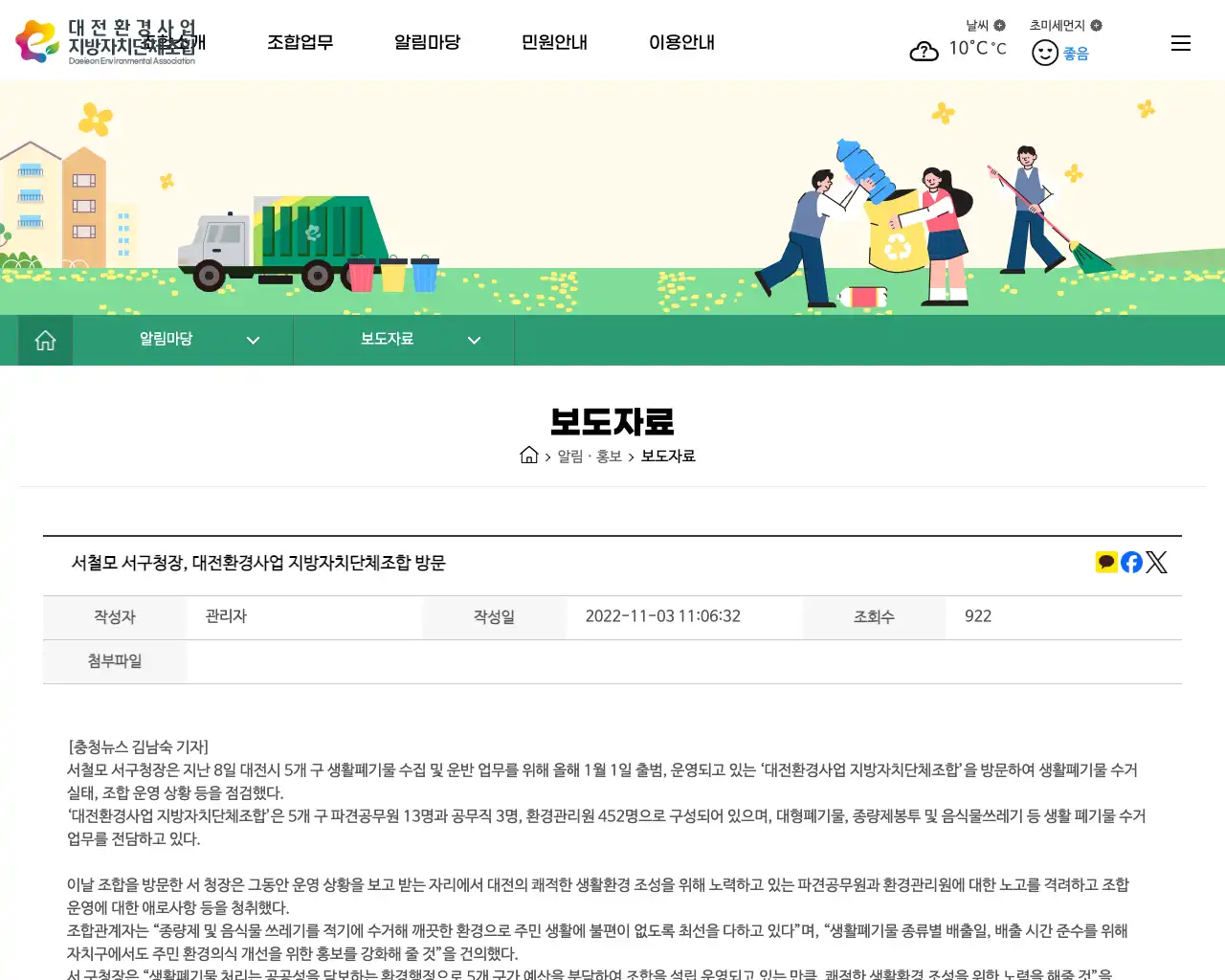Viewport: 1225px width, 980px height.
Task: Click the KakaoTalk share icon
Action: click(1106, 562)
